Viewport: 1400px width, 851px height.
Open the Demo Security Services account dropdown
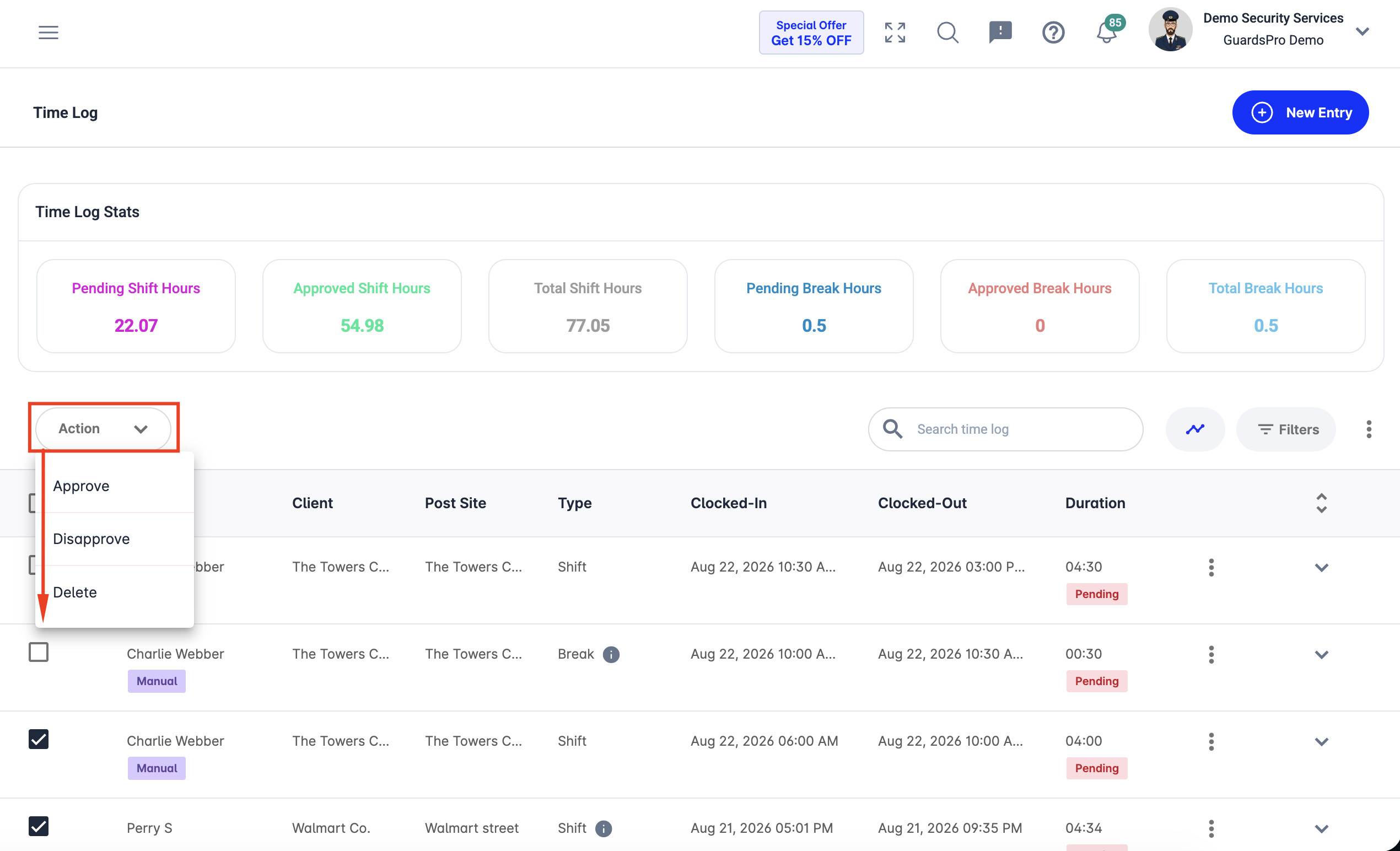pyautogui.click(x=1362, y=31)
